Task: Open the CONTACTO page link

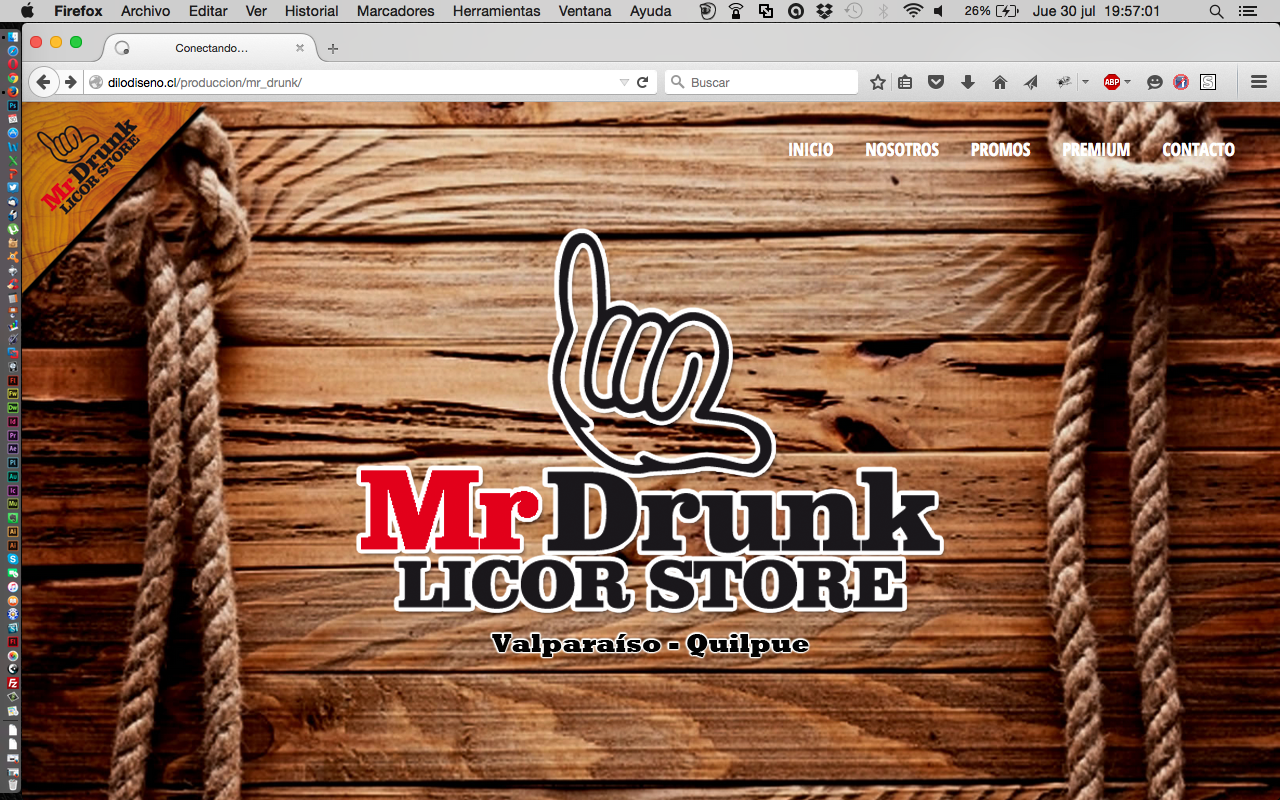Action: click(1198, 149)
